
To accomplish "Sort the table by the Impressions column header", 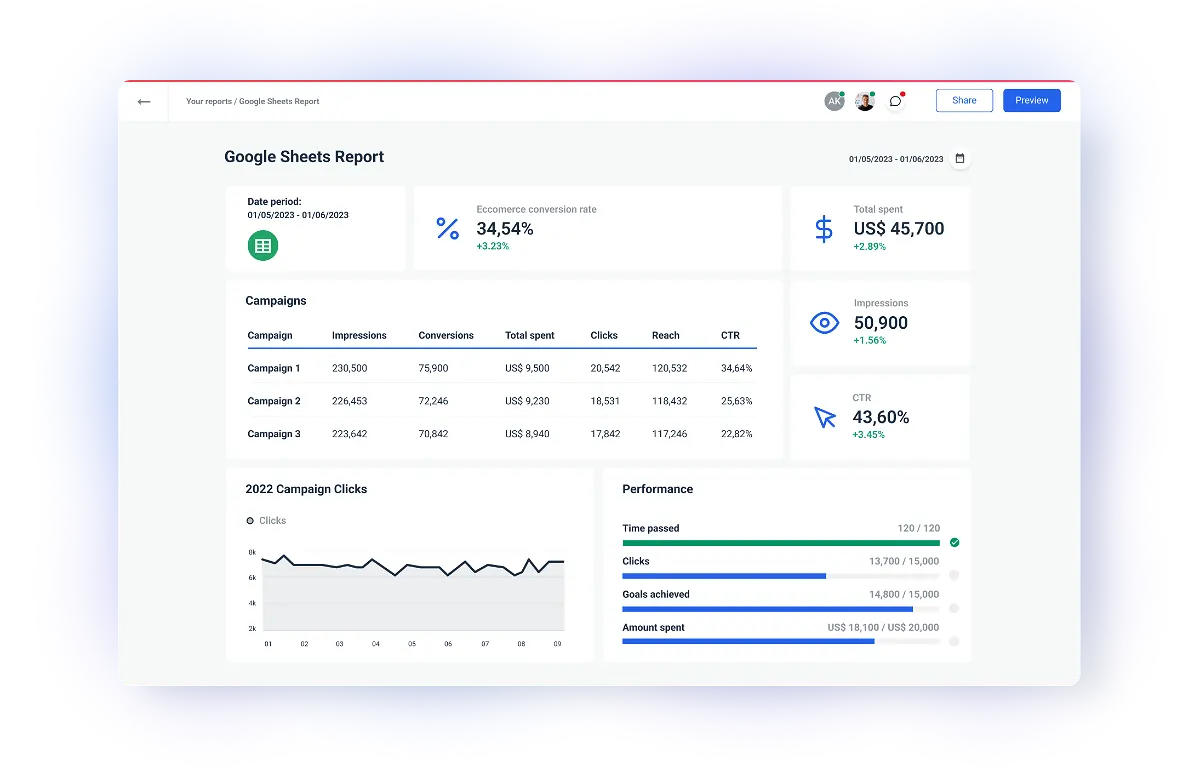I will tap(359, 335).
